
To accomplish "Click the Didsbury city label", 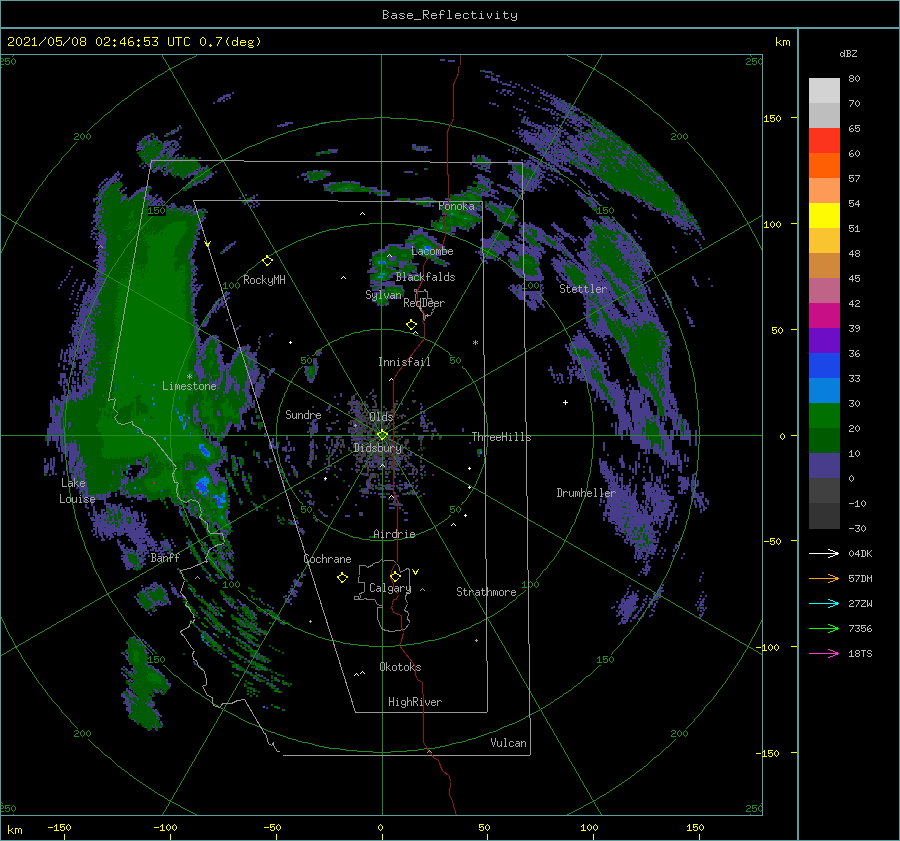I will (x=378, y=448).
